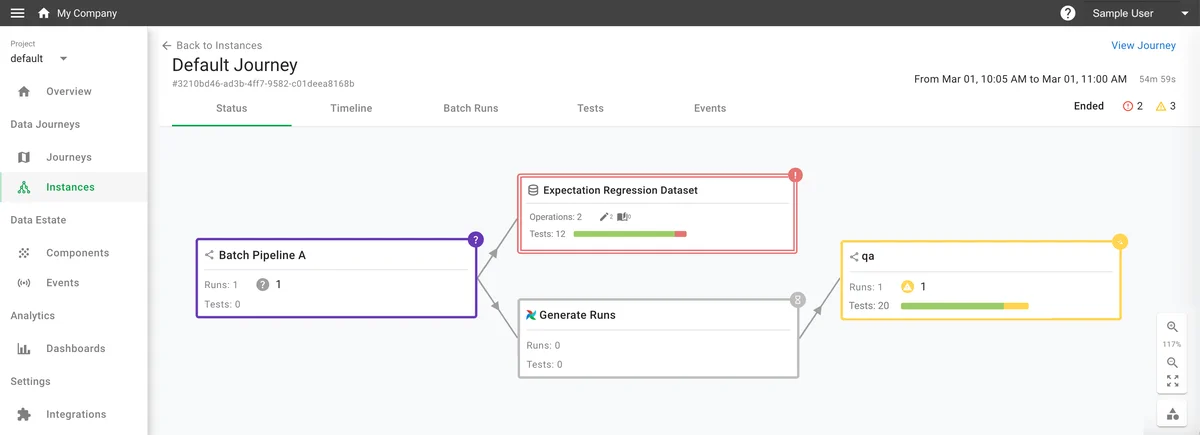Click the yellow warning icon in qa node
Screen dimensions: 1200x435
tap(907, 286)
